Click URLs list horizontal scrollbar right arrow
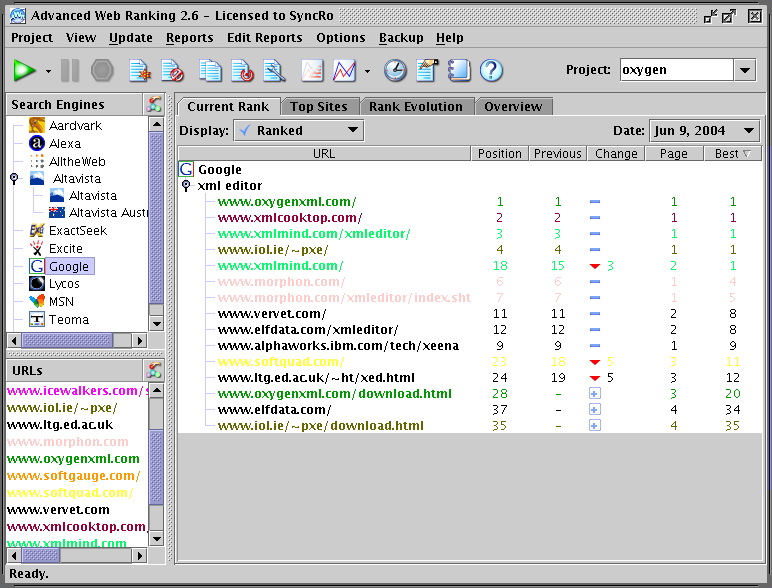772x588 pixels. pos(140,555)
